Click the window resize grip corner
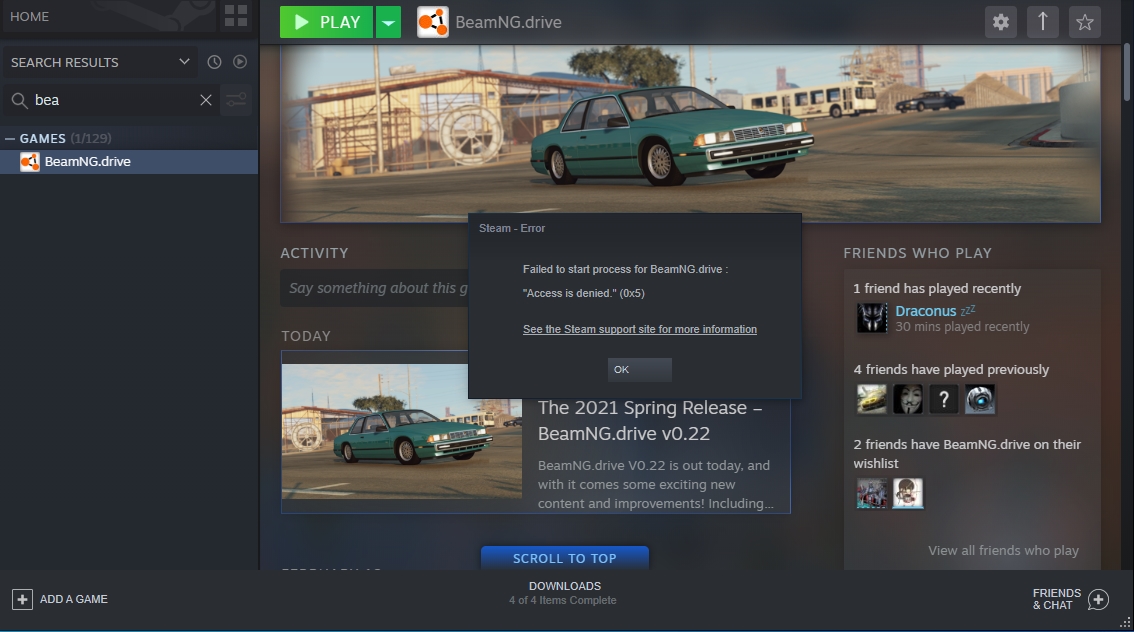Viewport: 1134px width, 632px height. point(1125,623)
